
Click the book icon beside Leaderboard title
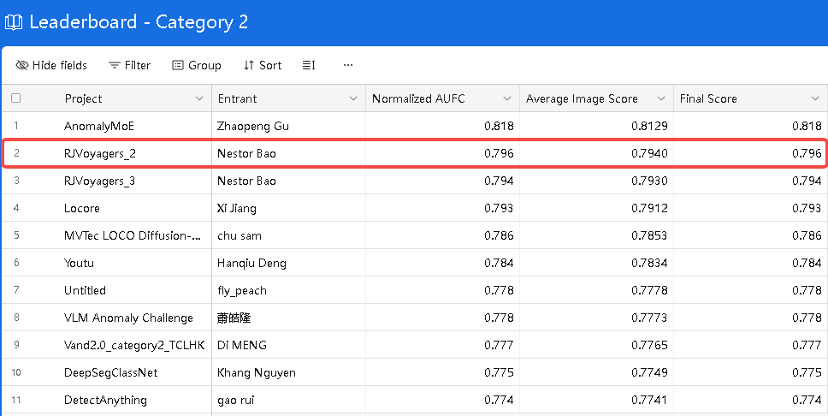(13, 22)
